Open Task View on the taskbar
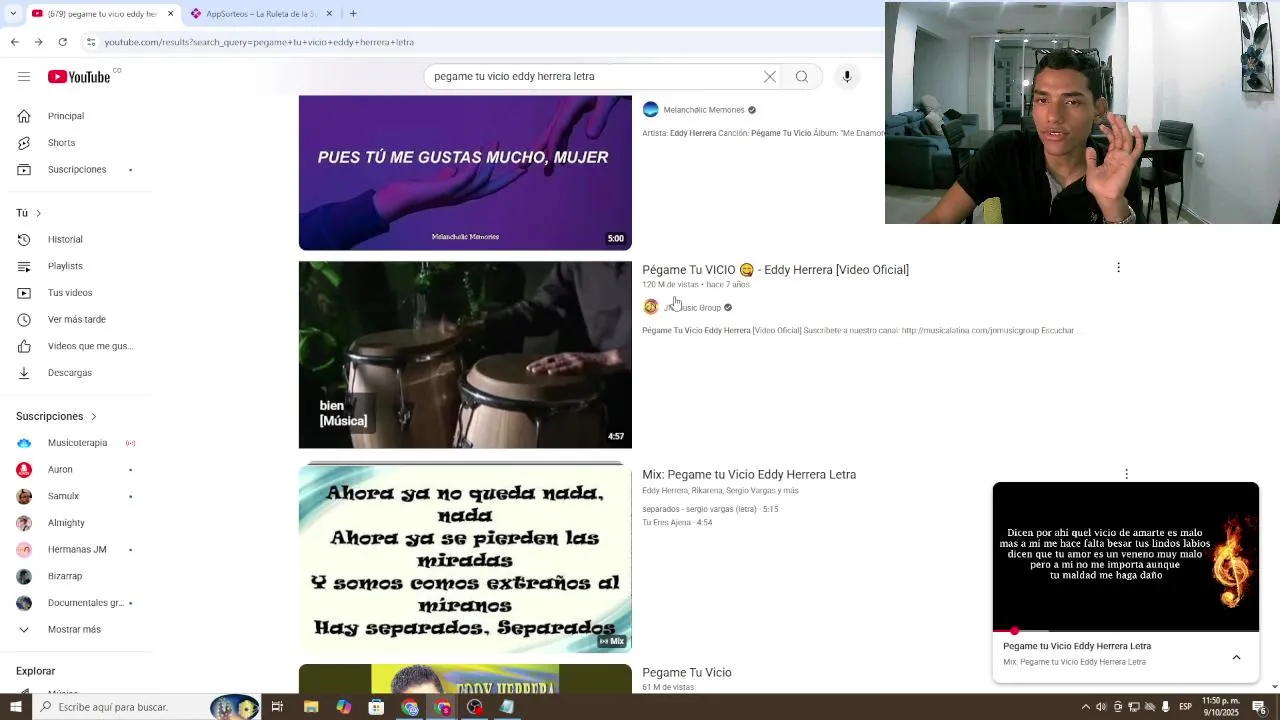Image resolution: width=1280 pixels, height=720 pixels. click(277, 707)
